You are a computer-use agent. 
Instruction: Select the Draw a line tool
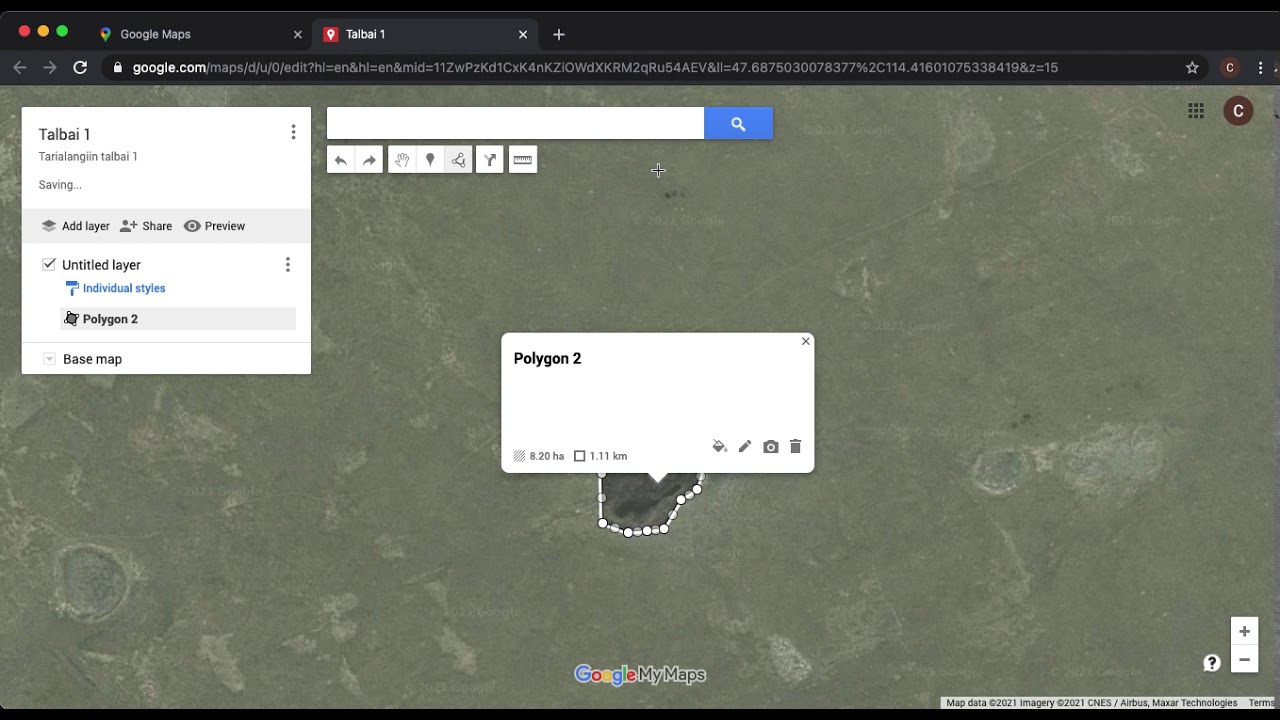pos(458,160)
